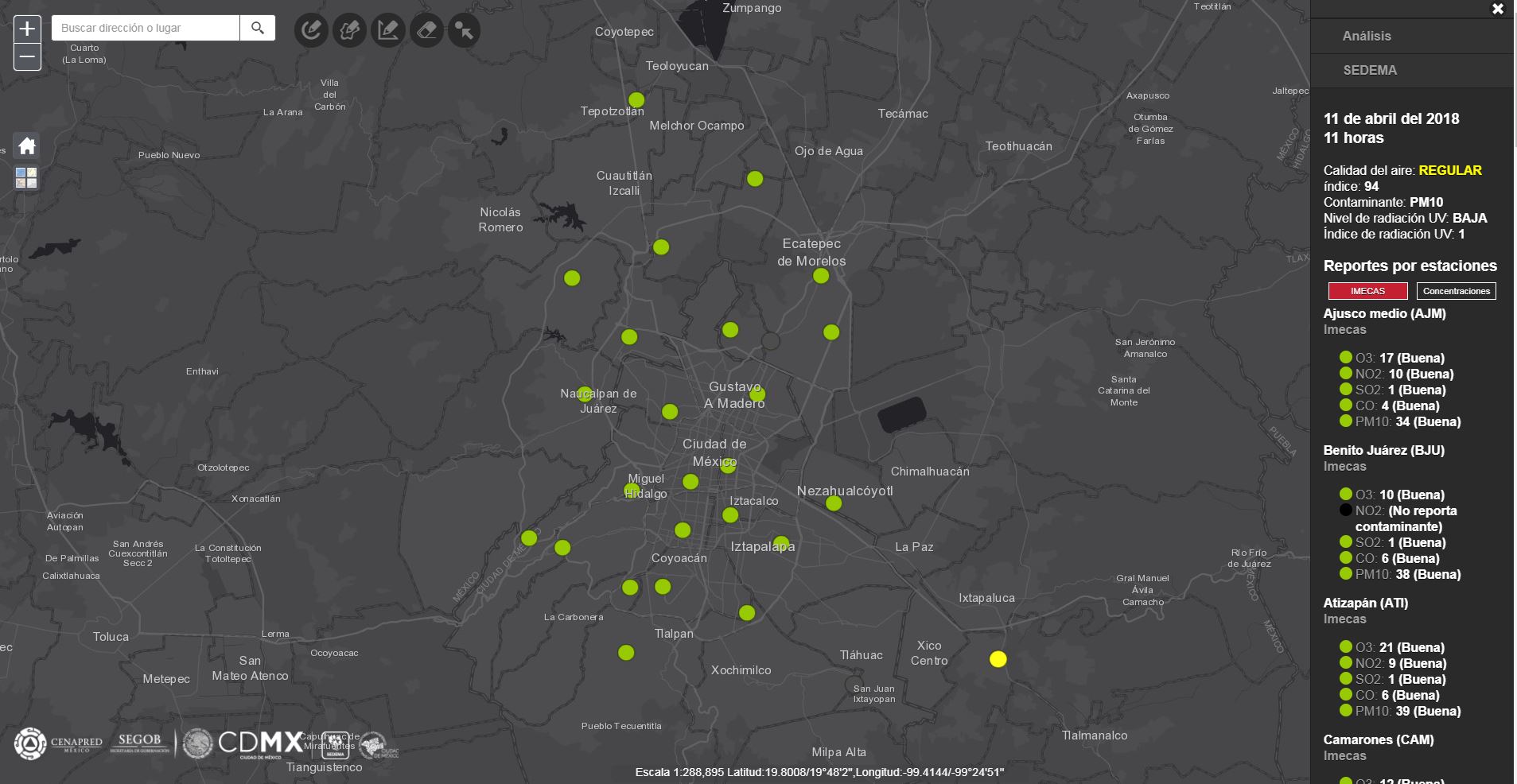This screenshot has width=1517, height=784.
Task: Close the side panel with the X
Action: pos(1498,9)
